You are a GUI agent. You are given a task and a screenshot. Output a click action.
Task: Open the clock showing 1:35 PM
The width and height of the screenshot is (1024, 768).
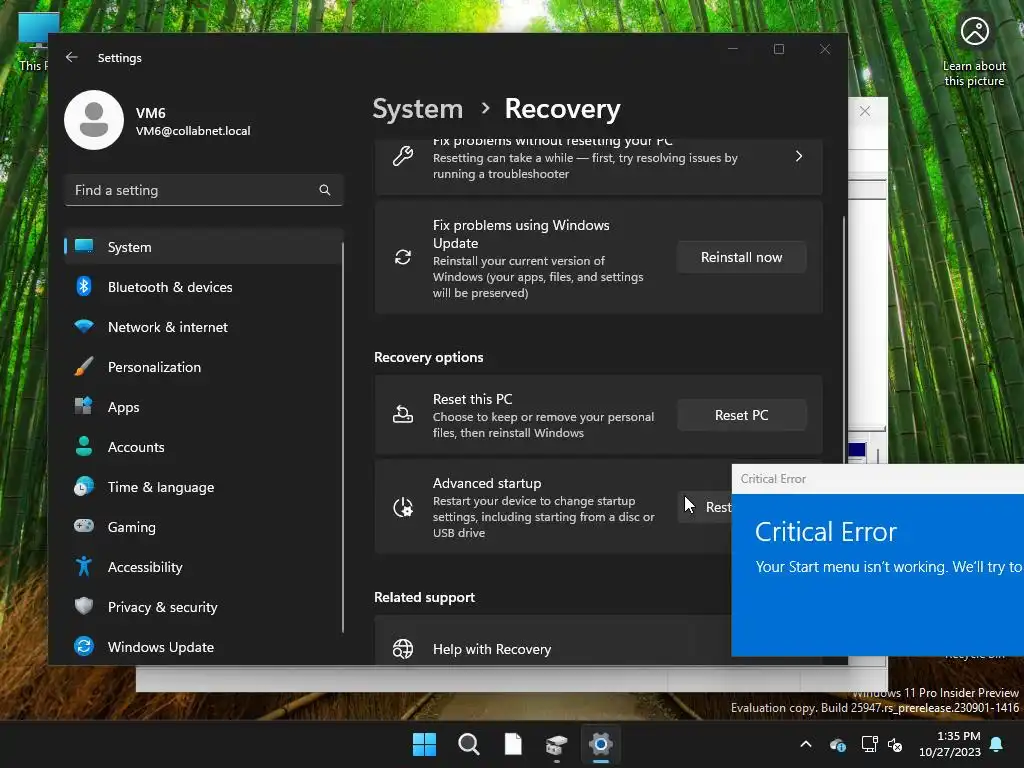pyautogui.click(x=950, y=744)
